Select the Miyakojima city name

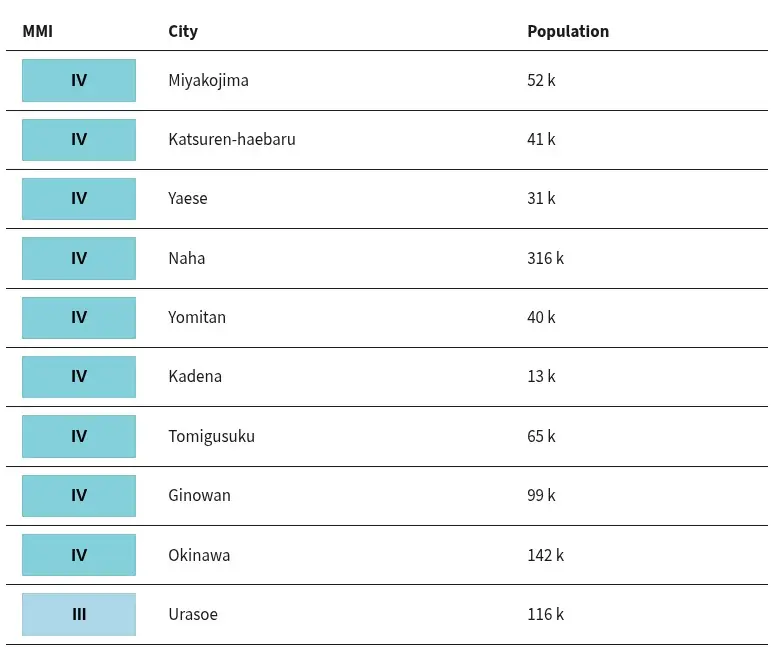coord(208,80)
